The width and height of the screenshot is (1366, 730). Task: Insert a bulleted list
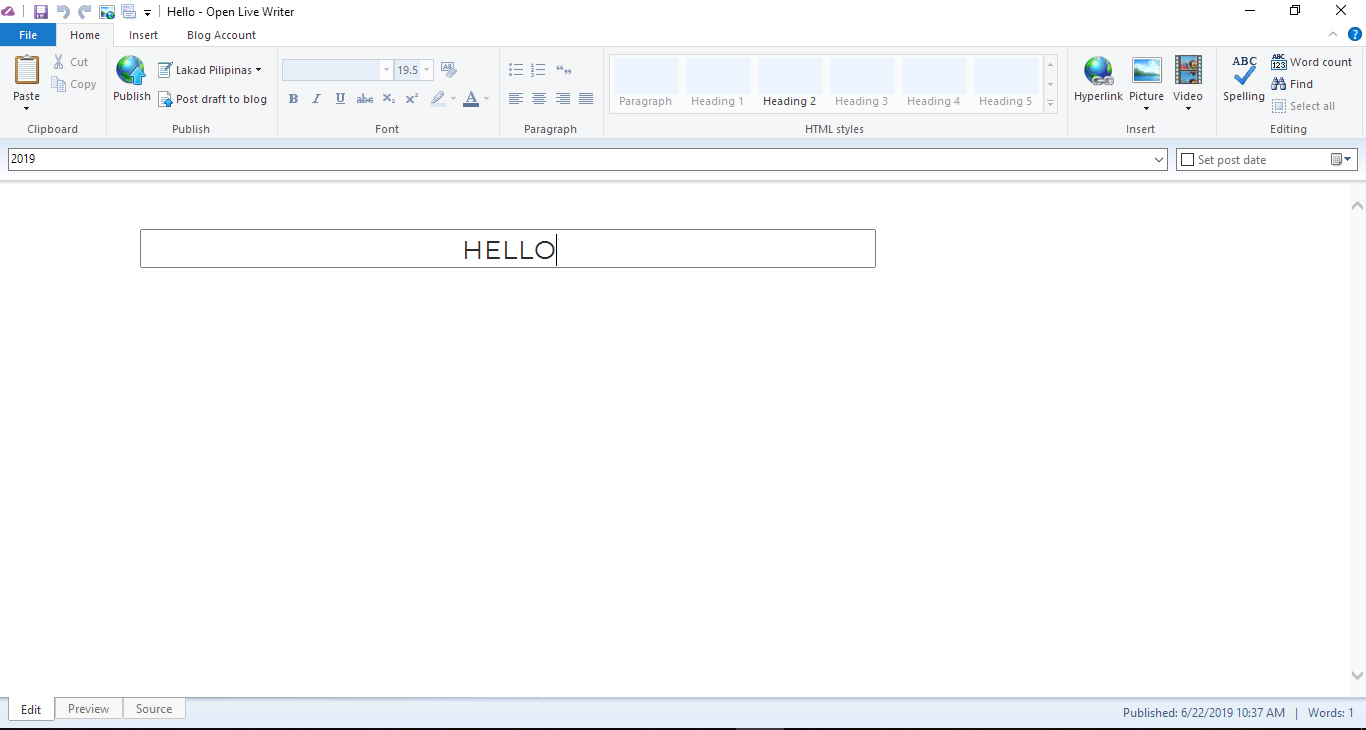[x=516, y=70]
